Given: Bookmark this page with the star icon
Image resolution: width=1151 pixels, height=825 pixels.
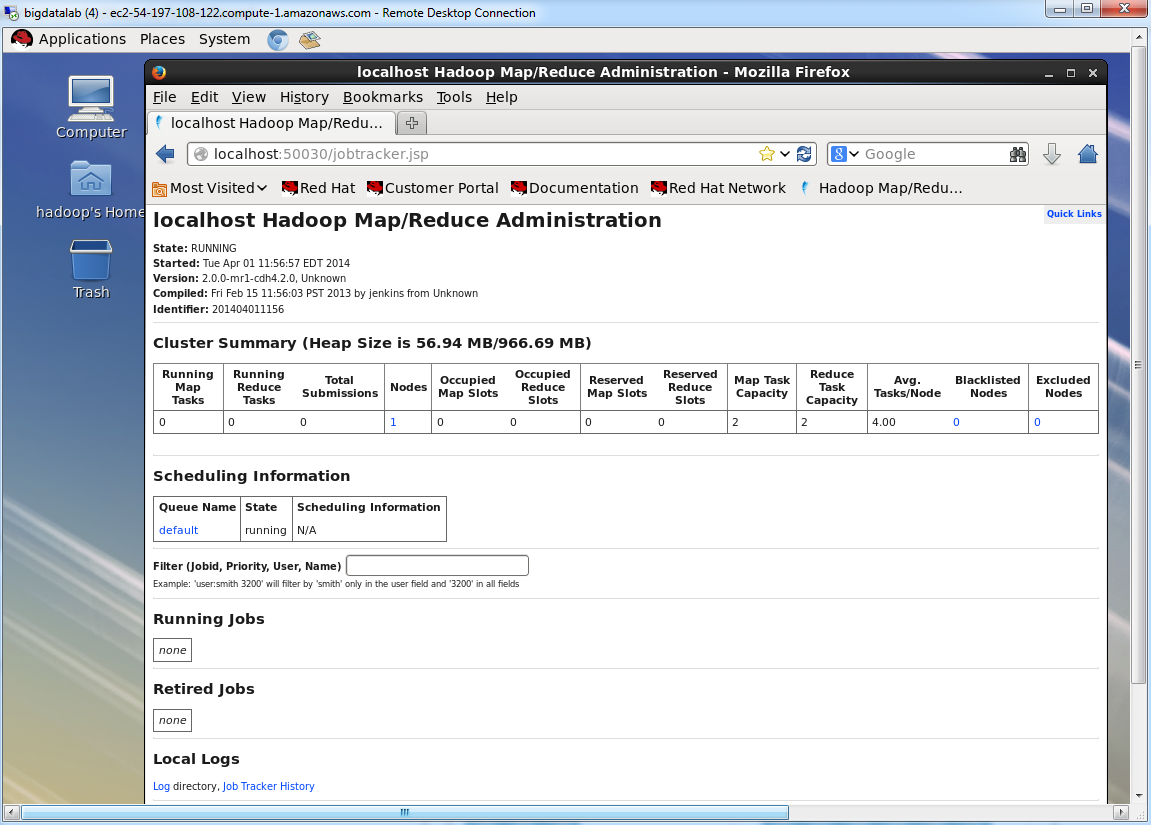Looking at the screenshot, I should 767,154.
